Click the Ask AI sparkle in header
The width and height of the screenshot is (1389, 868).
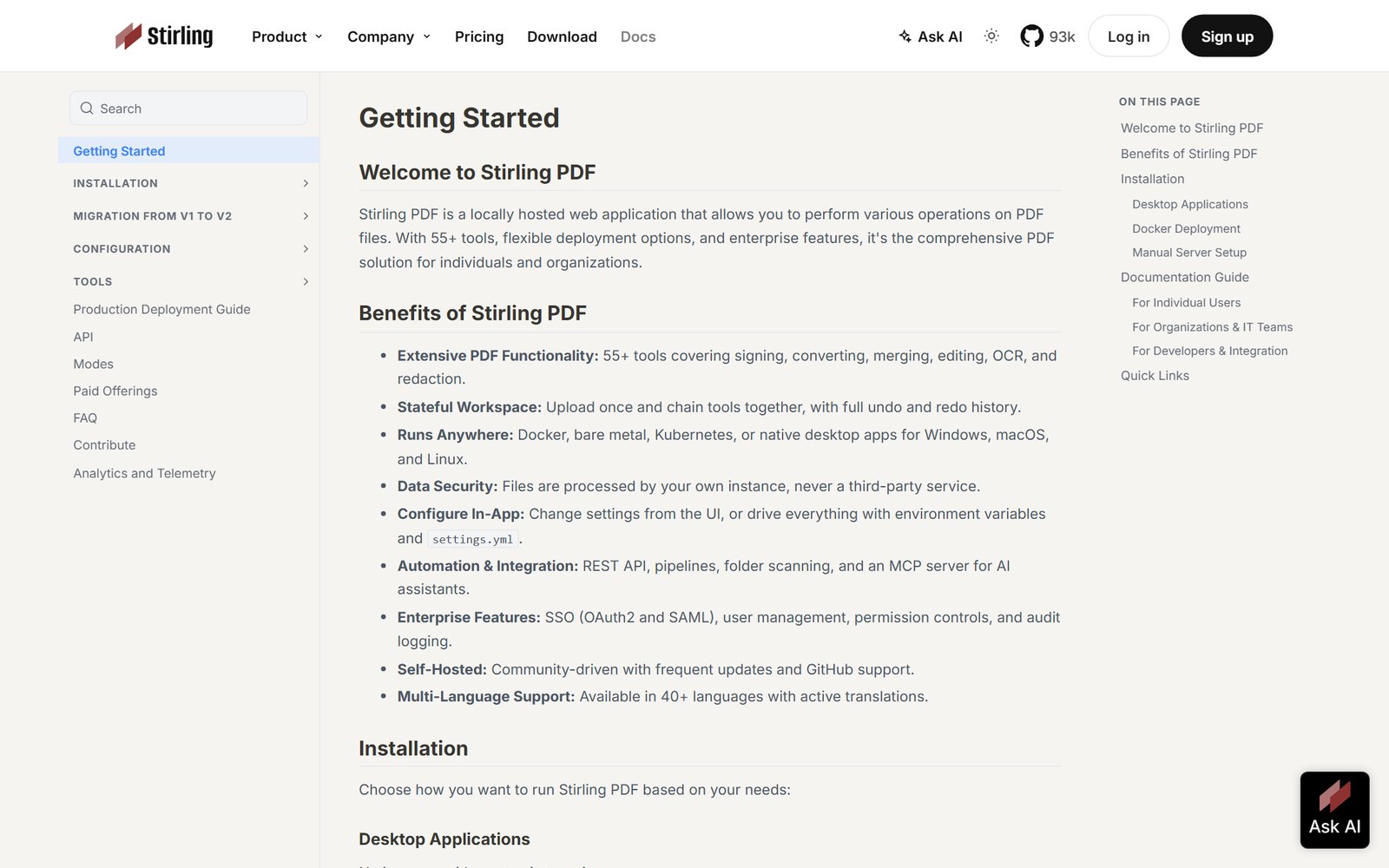(930, 36)
